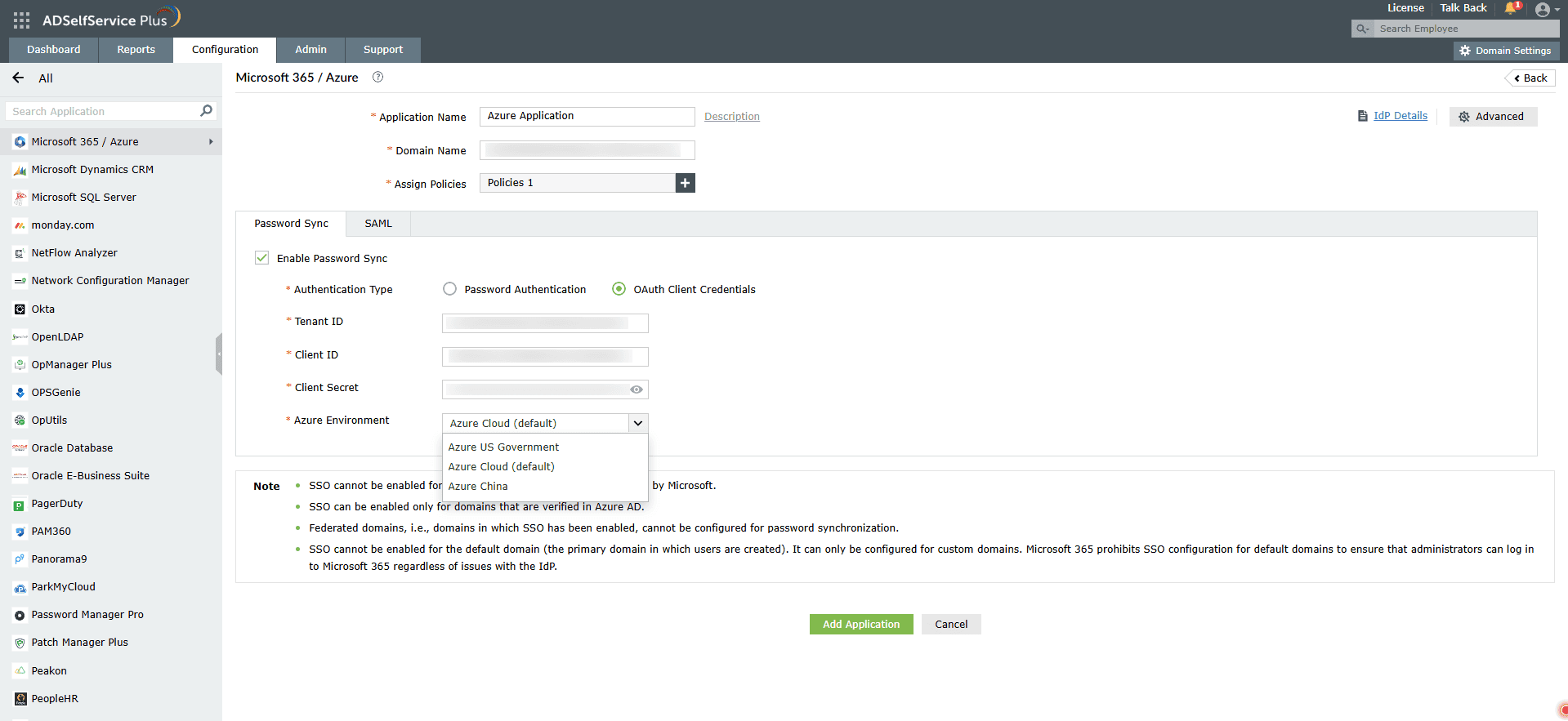The height and width of the screenshot is (721, 1568).
Task: Click the Talk Back link
Action: tap(1463, 8)
